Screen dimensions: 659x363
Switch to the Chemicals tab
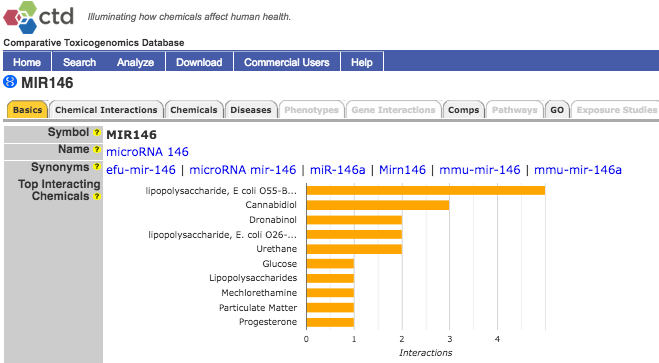[194, 110]
